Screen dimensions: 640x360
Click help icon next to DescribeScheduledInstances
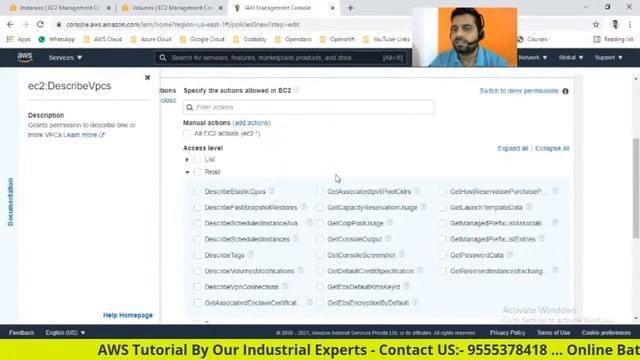tap(296, 238)
